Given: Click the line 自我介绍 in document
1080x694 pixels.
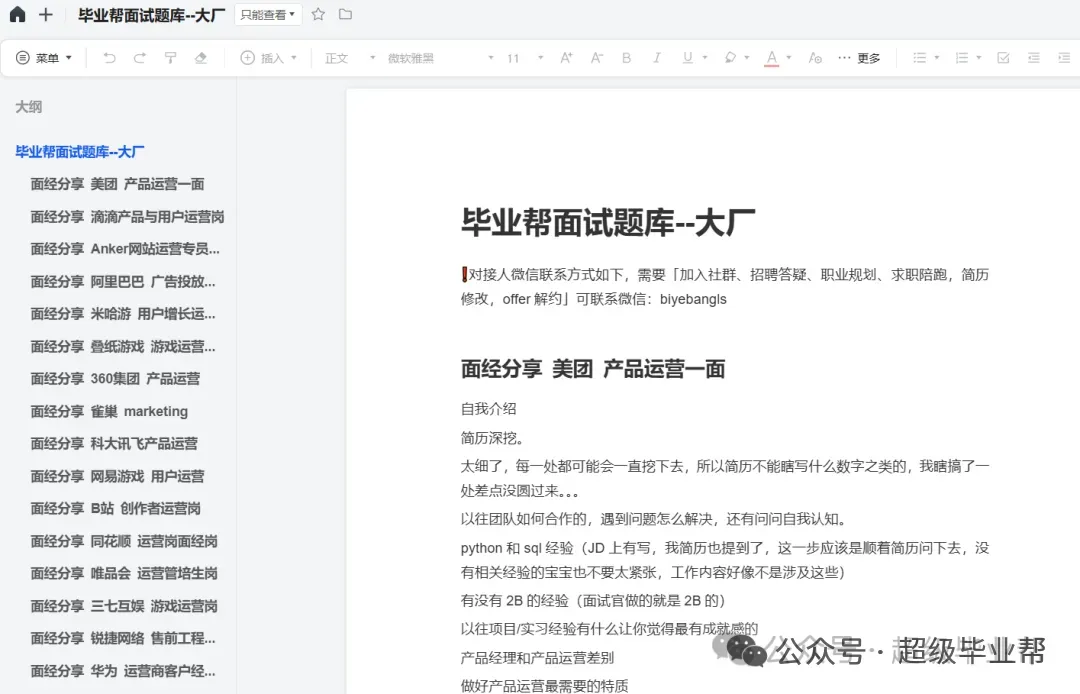Looking at the screenshot, I should (488, 409).
